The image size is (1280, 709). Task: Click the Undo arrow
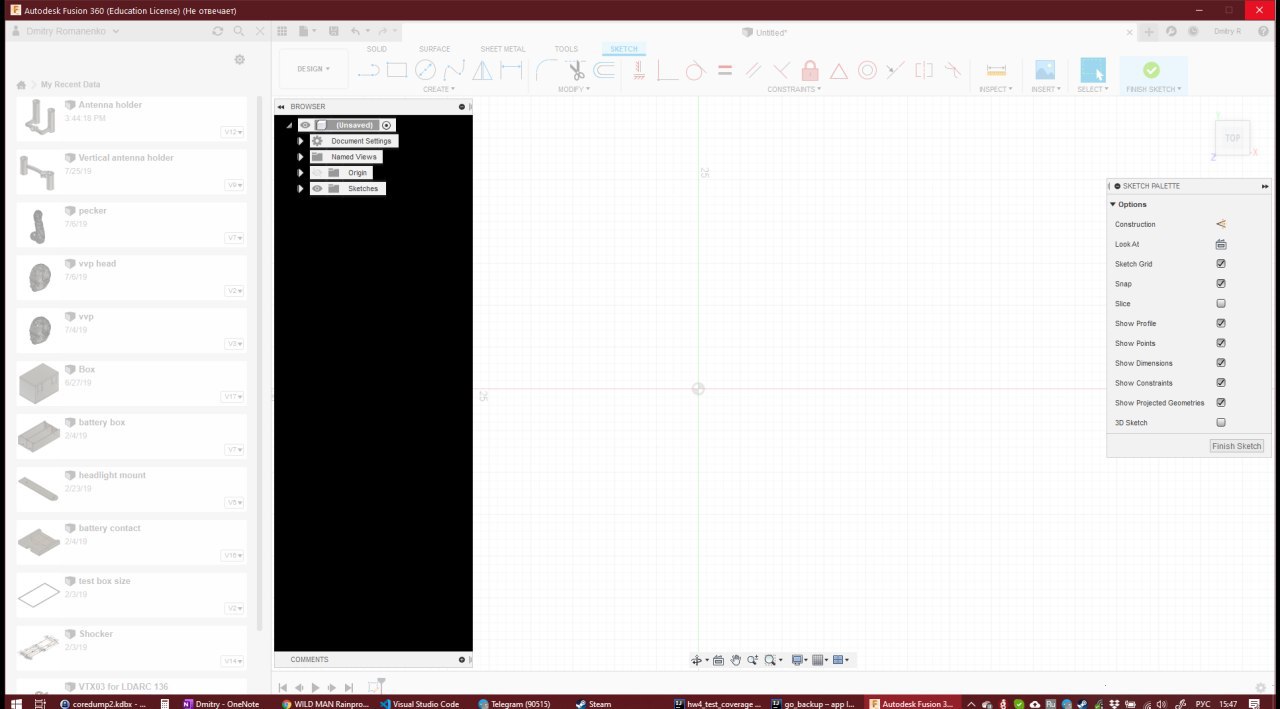coord(355,32)
